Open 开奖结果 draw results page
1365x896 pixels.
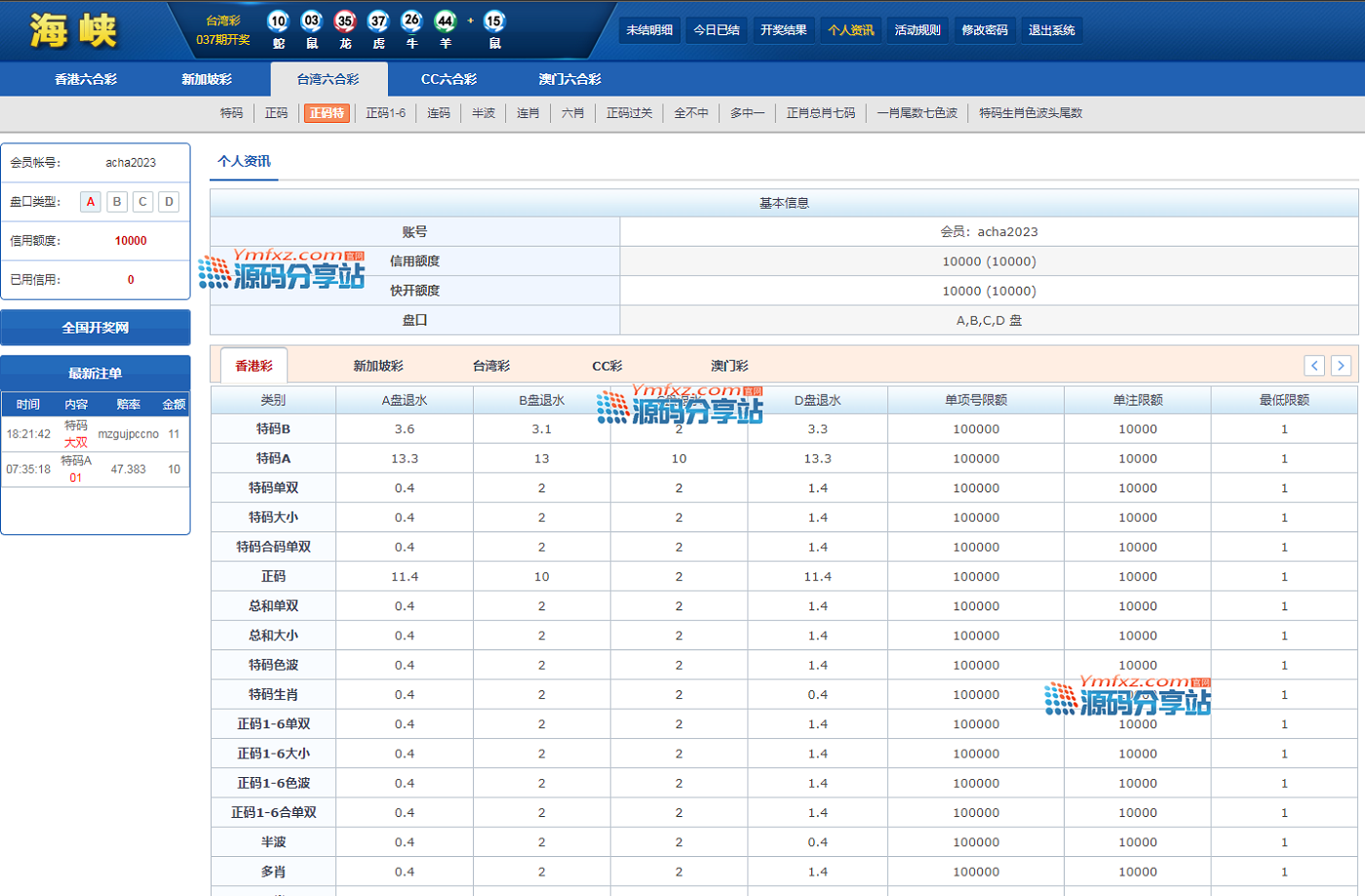pos(783,30)
